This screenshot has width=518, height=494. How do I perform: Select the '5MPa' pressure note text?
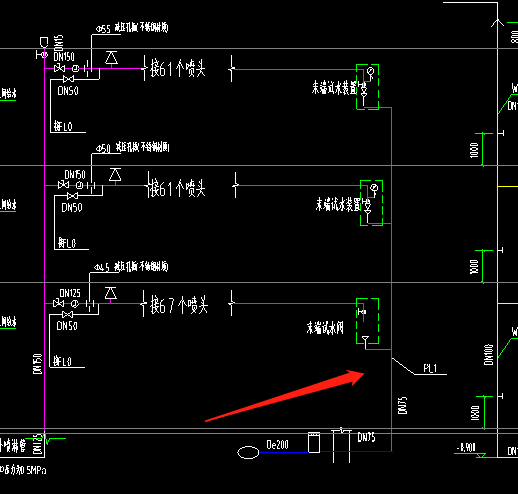36,470
